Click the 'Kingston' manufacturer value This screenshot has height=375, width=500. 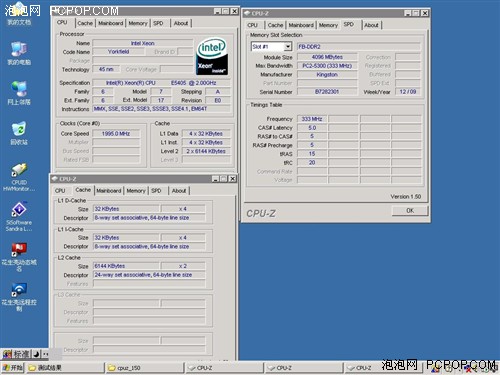327,74
